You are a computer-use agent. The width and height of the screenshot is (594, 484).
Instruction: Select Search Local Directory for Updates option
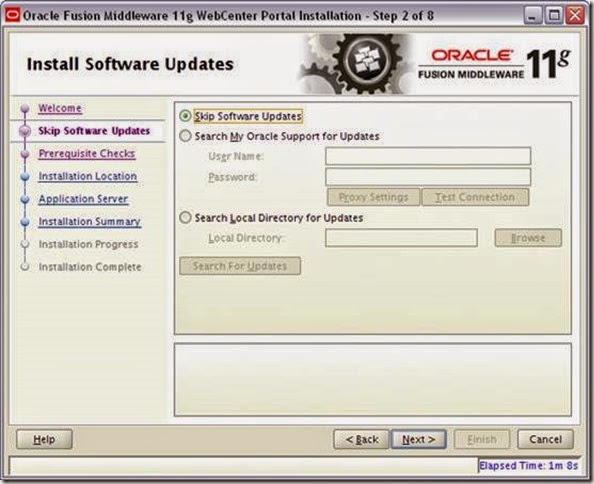click(x=185, y=218)
